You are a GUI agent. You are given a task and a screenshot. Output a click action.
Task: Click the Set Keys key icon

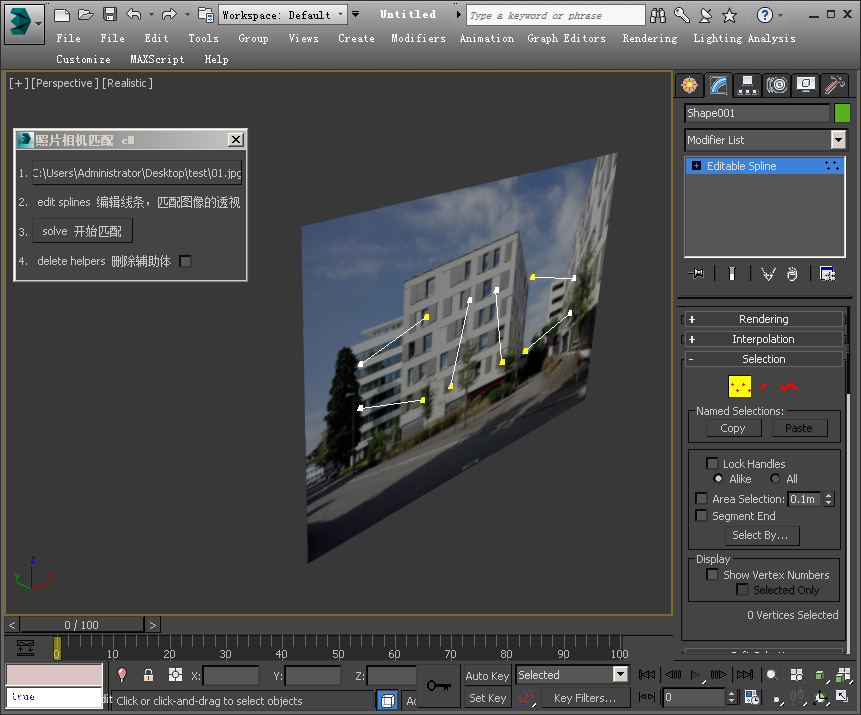tap(437, 685)
